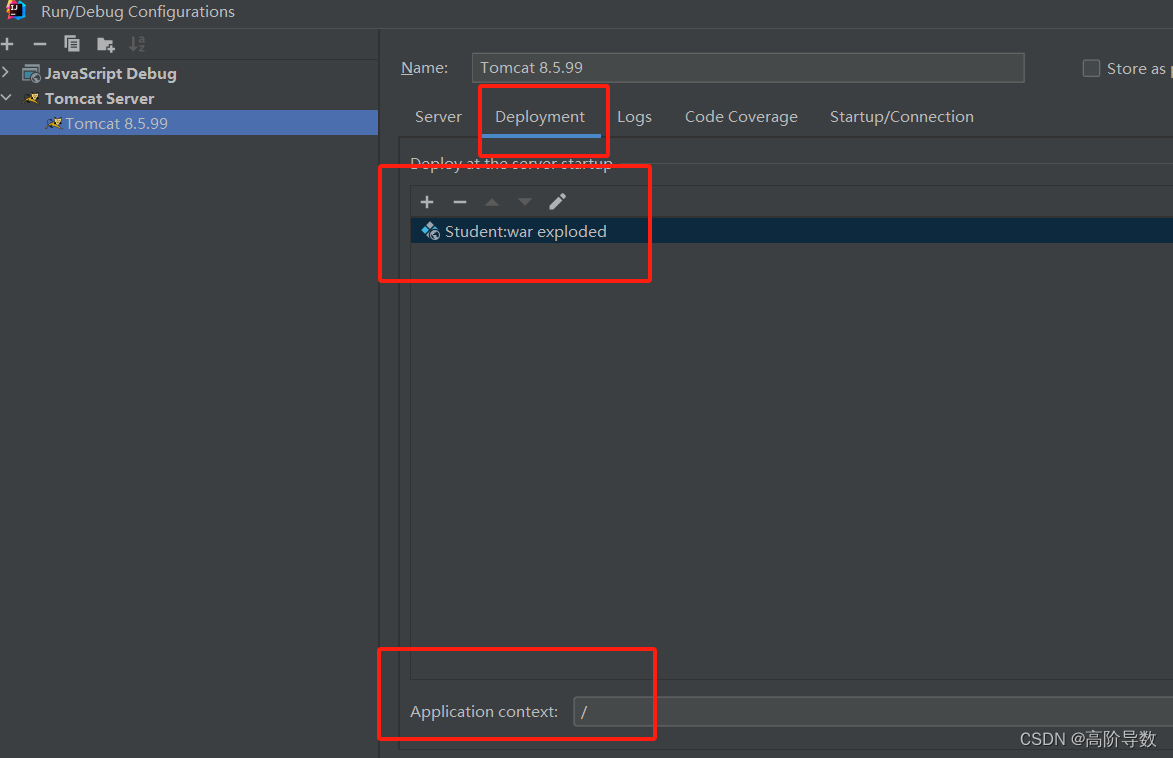Image resolution: width=1173 pixels, height=758 pixels.
Task: Select the Student:war exploded artifact row
Action: tap(791, 231)
